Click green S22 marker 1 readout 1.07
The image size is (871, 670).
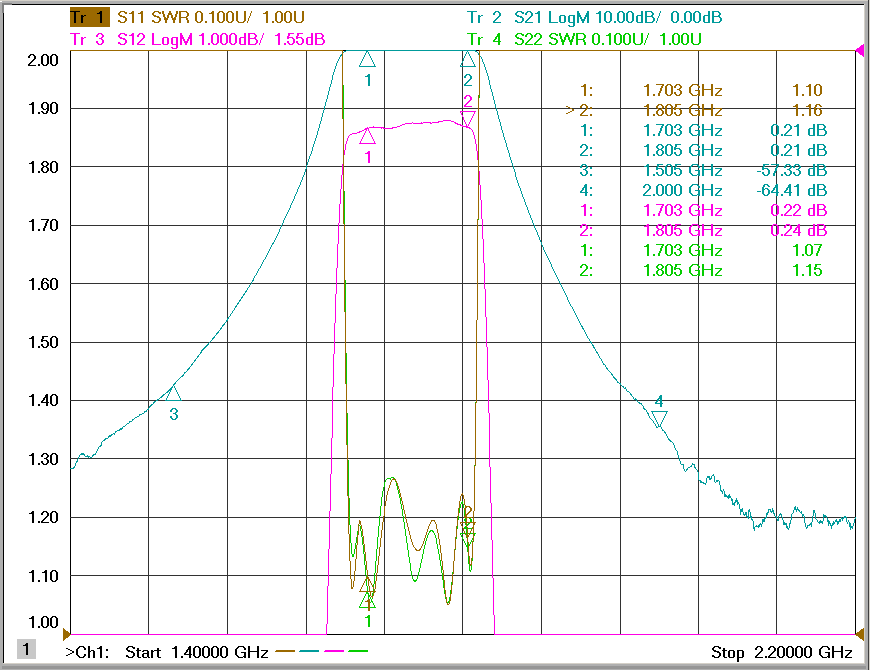700,251
